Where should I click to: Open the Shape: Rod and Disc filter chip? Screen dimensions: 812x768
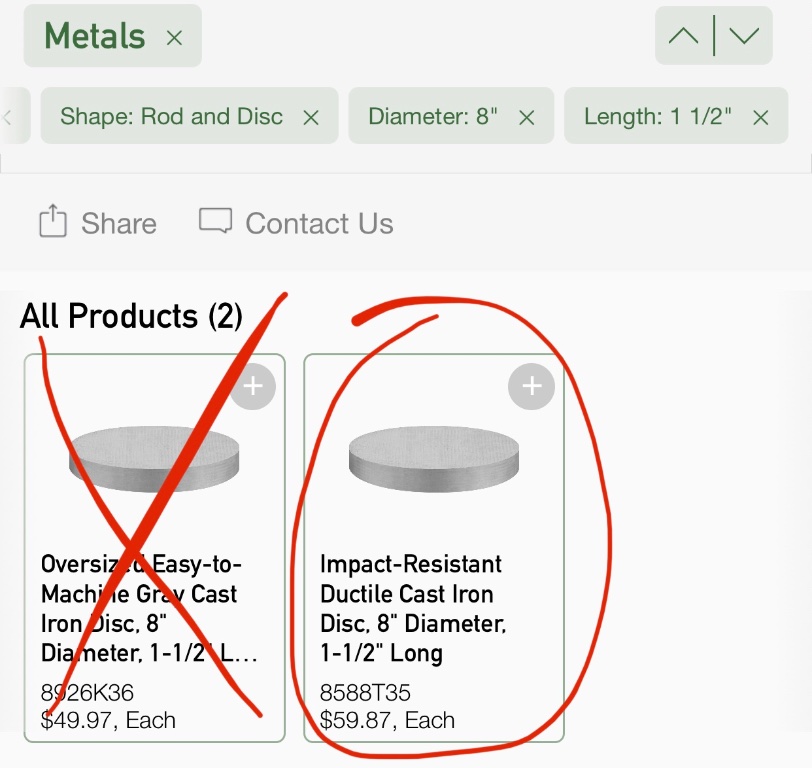tap(171, 116)
